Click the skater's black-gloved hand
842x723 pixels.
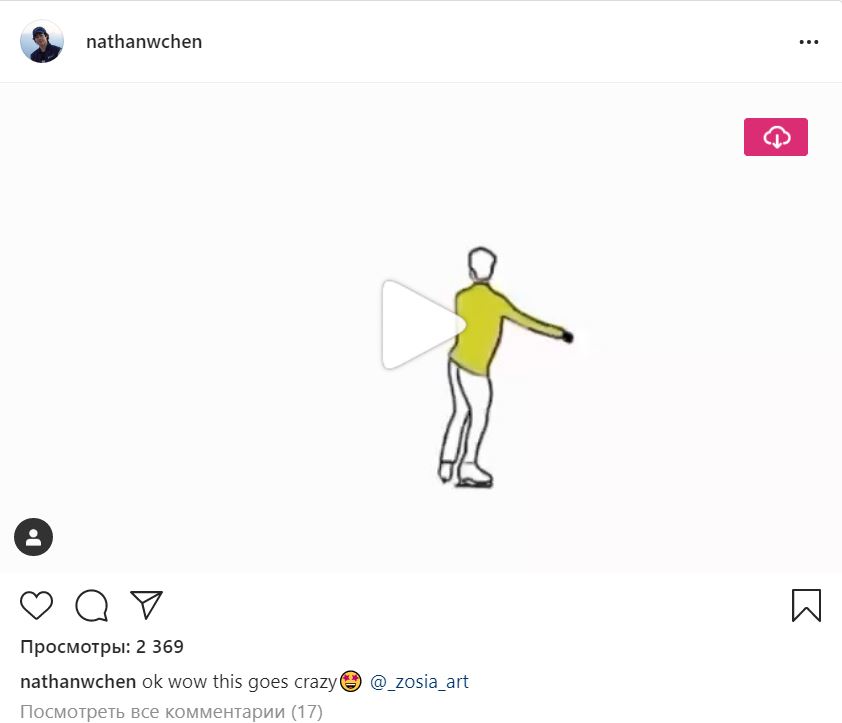click(567, 338)
